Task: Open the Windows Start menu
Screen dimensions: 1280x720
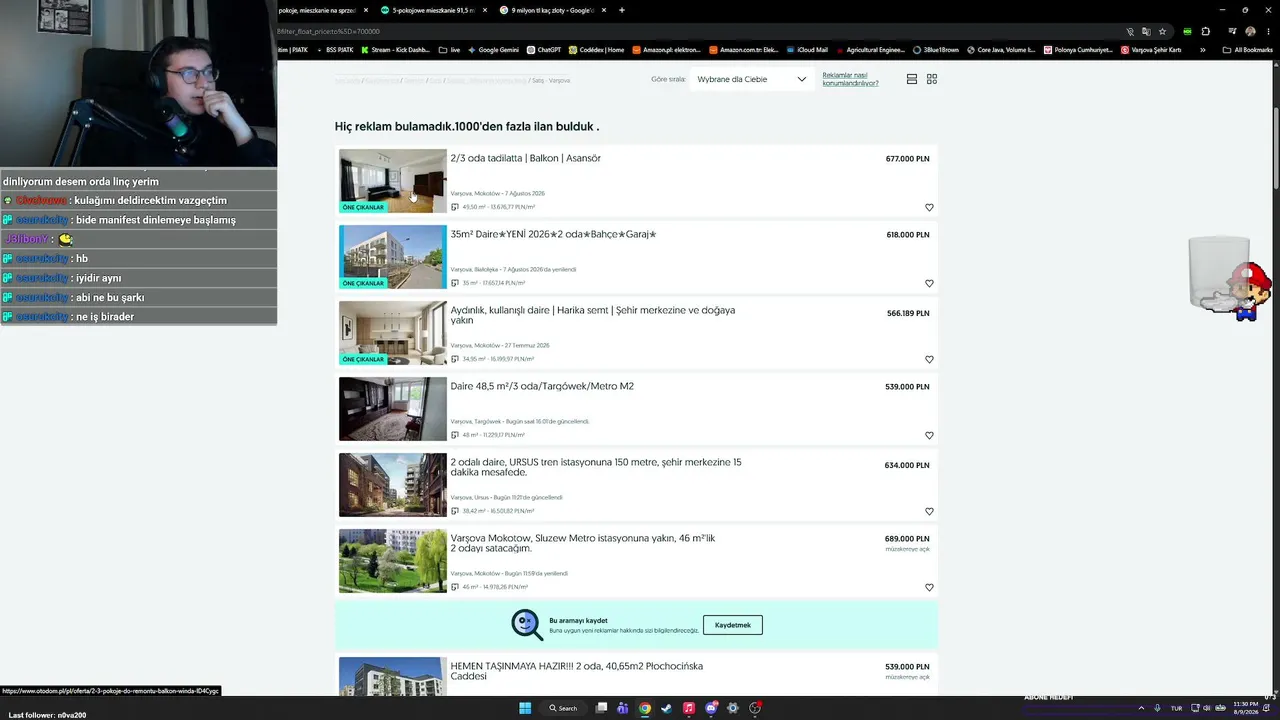Action: click(x=525, y=708)
